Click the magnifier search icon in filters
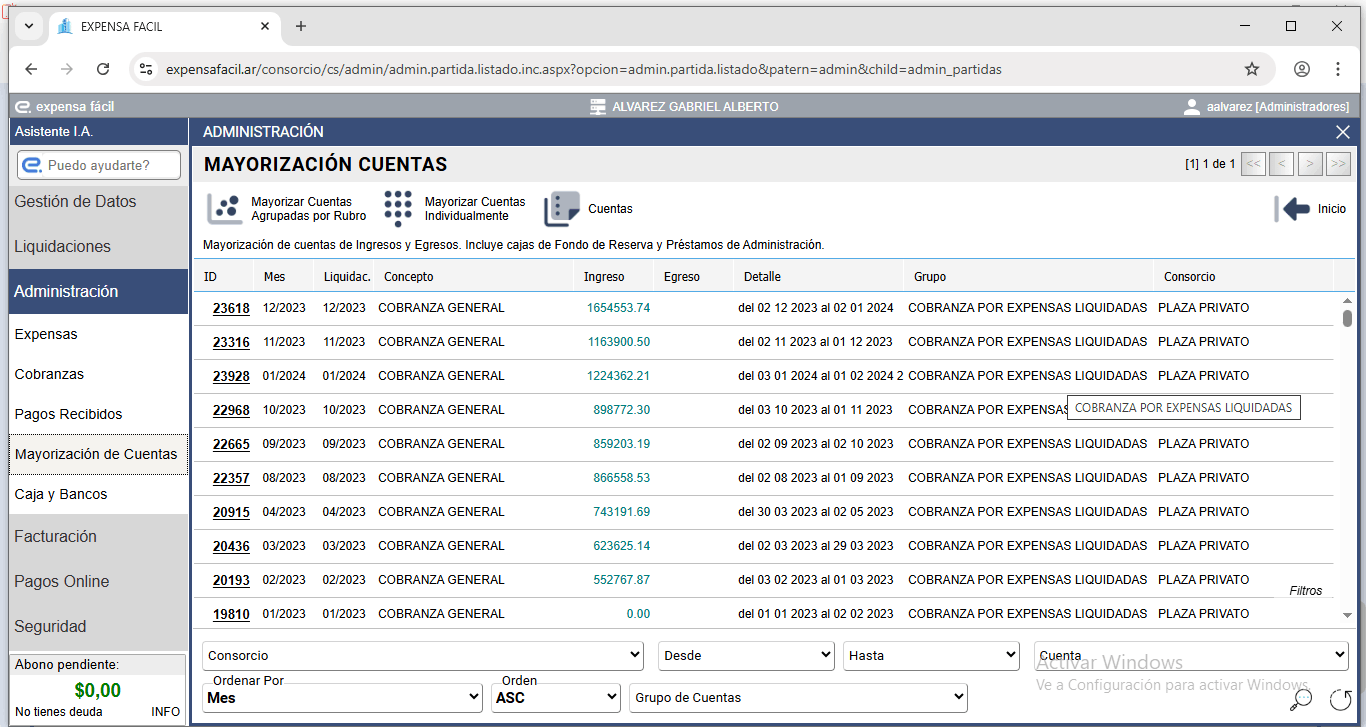 click(x=1301, y=699)
